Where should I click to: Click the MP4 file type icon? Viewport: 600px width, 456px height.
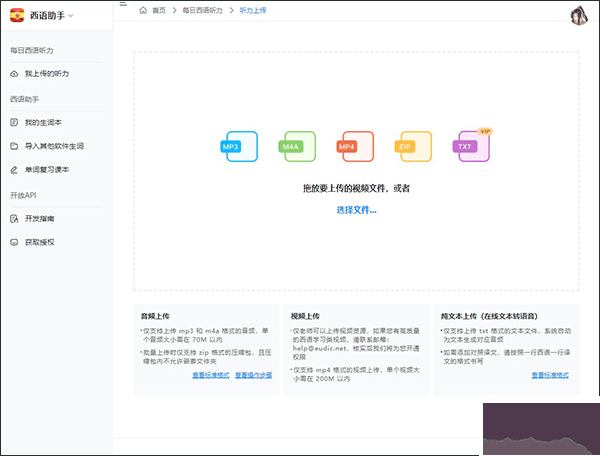[355, 147]
